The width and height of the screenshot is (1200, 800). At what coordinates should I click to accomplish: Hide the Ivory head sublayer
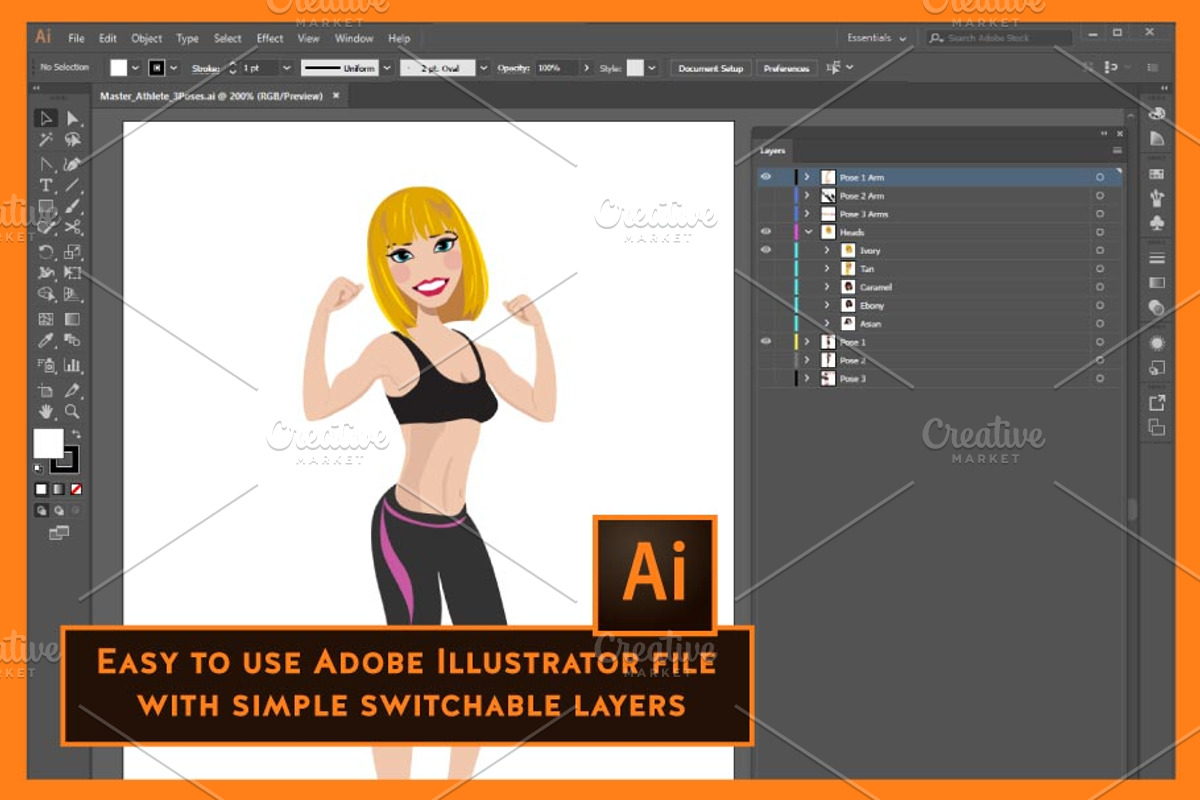click(x=766, y=250)
